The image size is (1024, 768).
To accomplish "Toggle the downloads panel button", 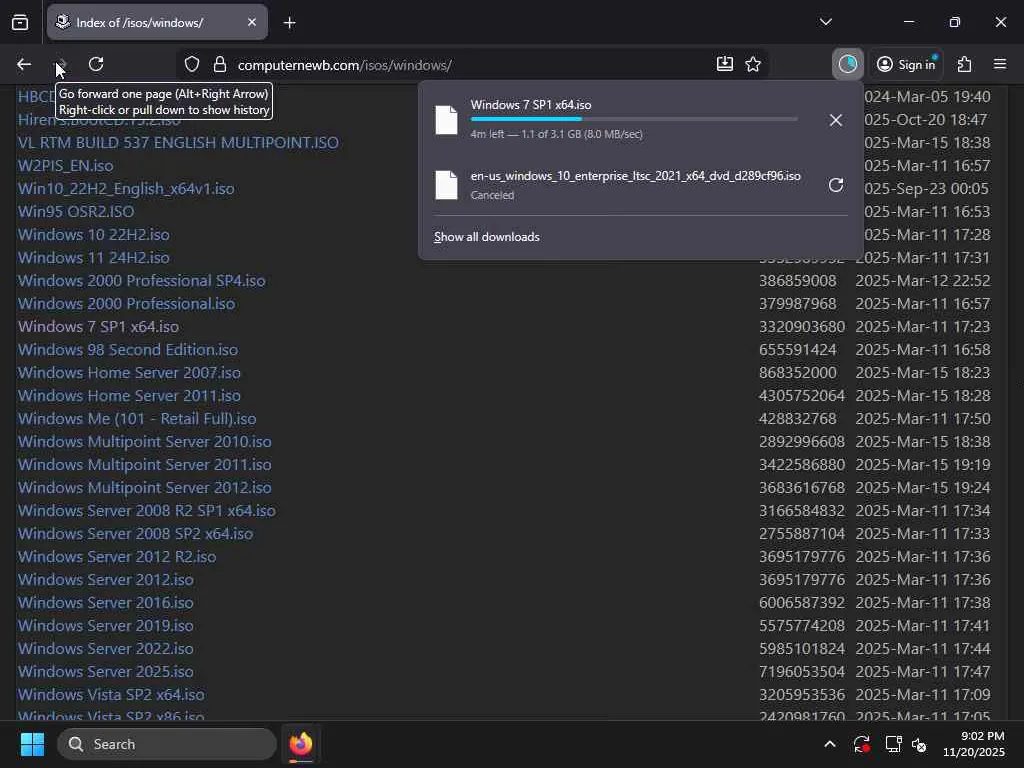I will (848, 64).
